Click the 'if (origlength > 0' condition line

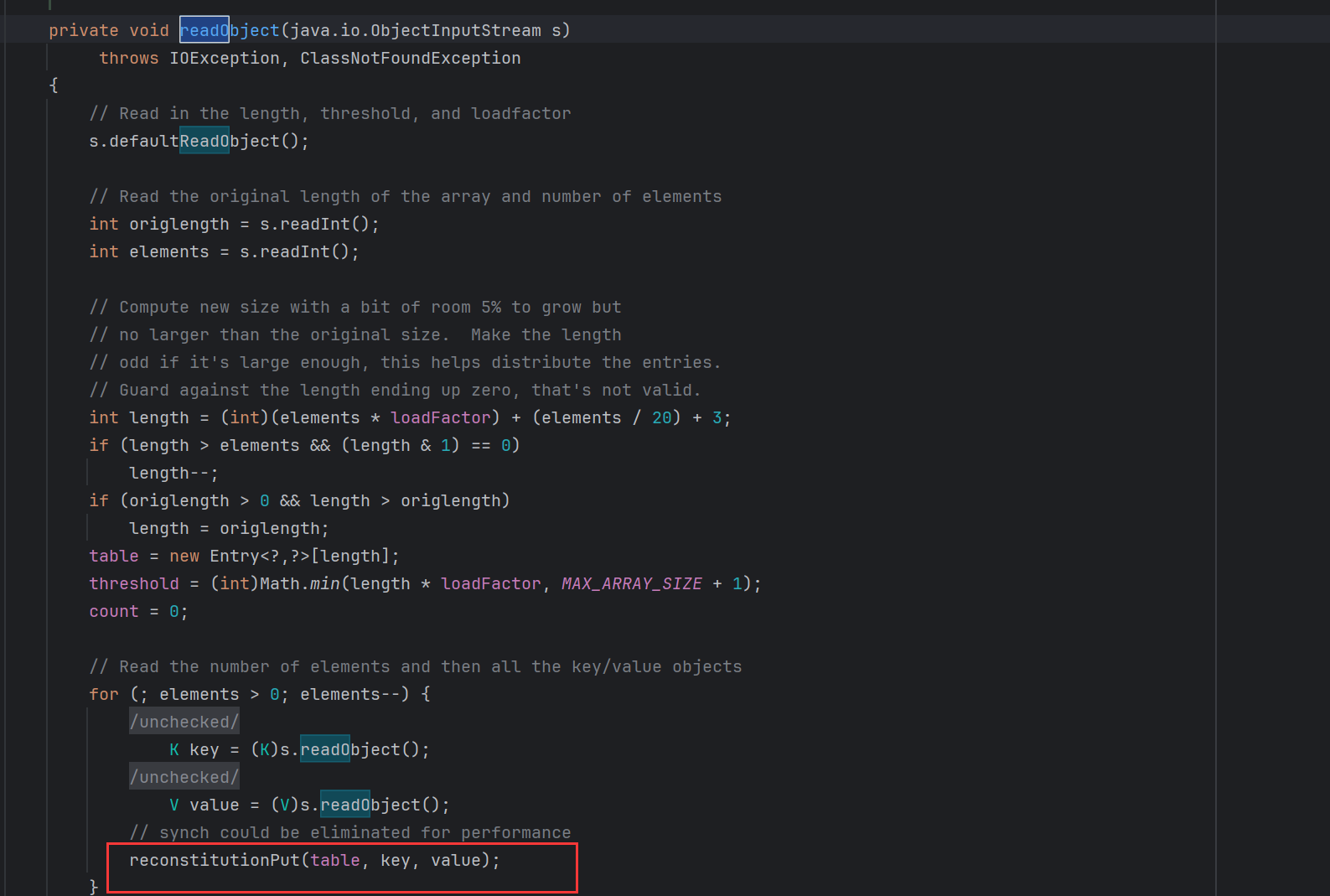(x=300, y=500)
